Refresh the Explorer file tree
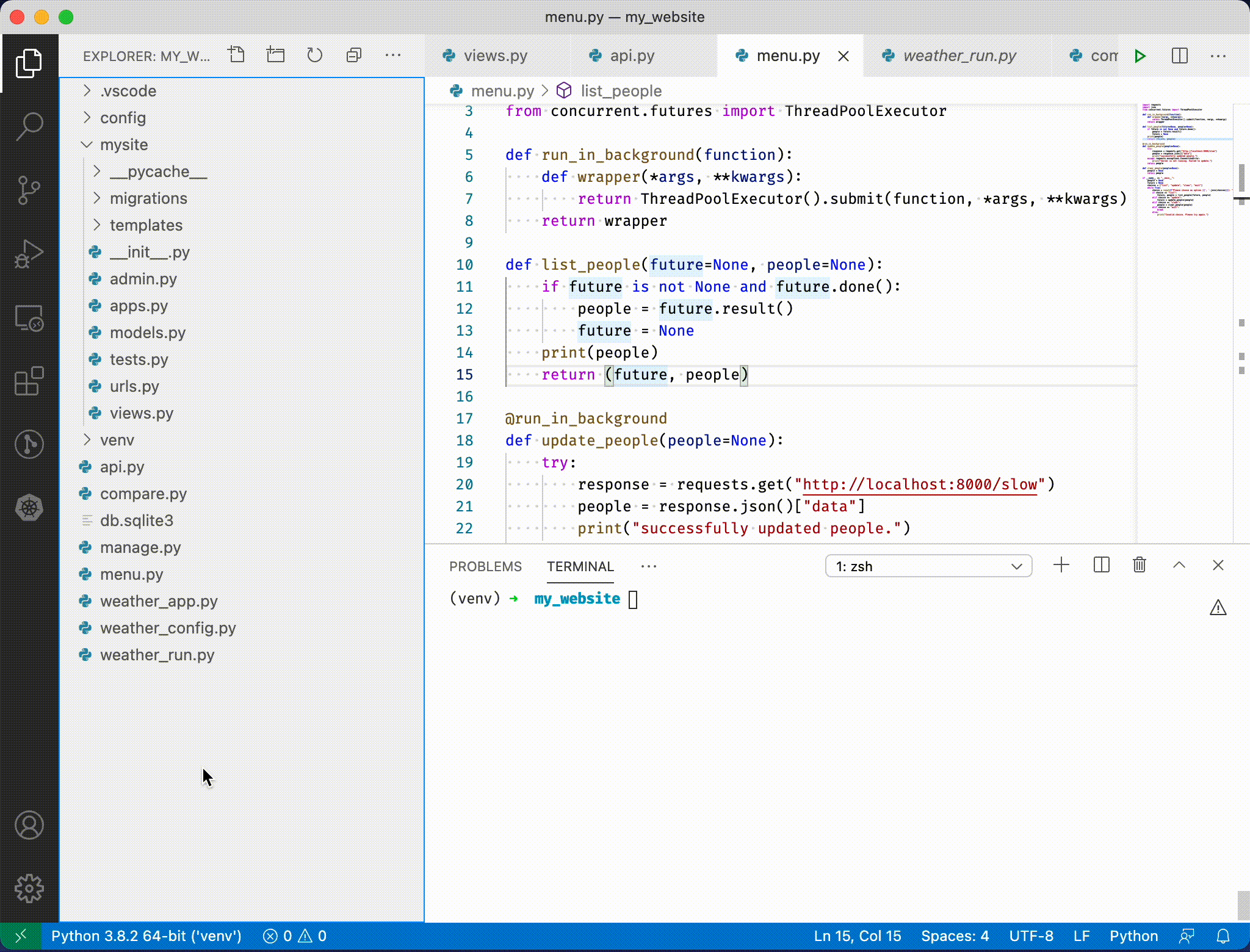 [314, 56]
